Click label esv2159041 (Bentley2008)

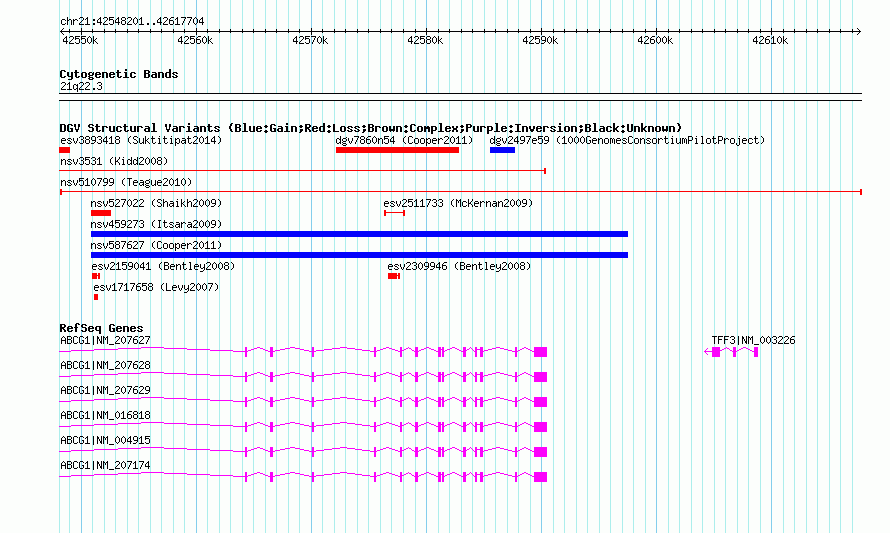click(x=163, y=266)
